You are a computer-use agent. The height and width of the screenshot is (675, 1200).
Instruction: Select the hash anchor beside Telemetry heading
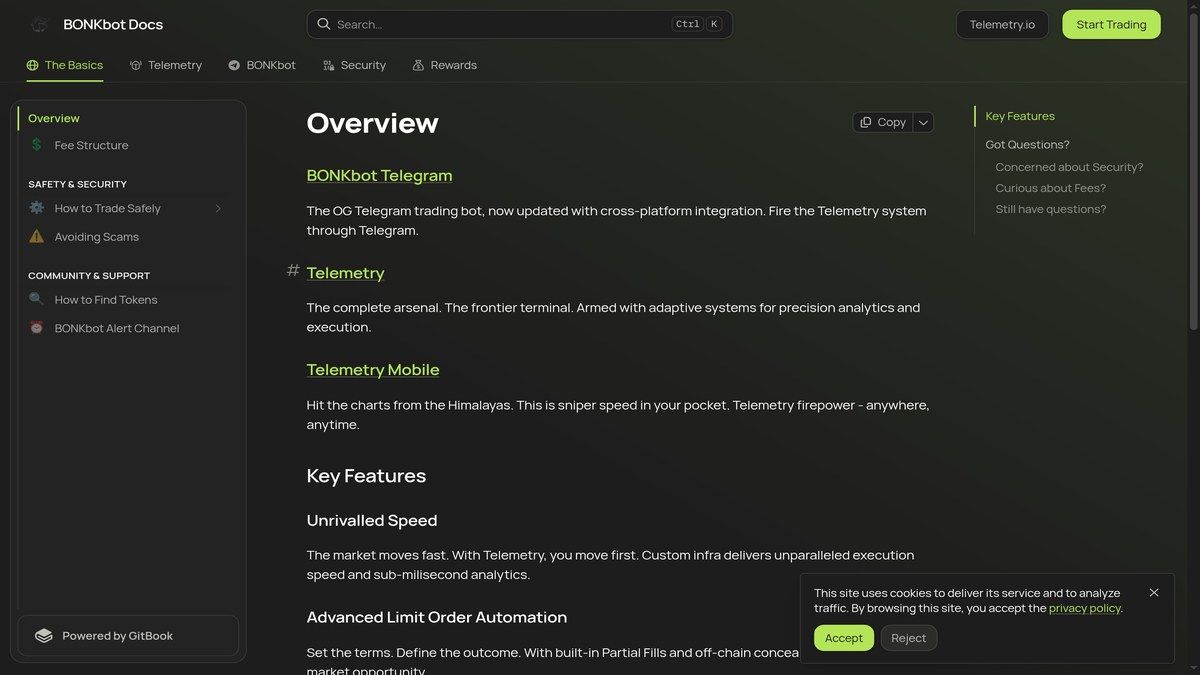pyautogui.click(x=290, y=271)
